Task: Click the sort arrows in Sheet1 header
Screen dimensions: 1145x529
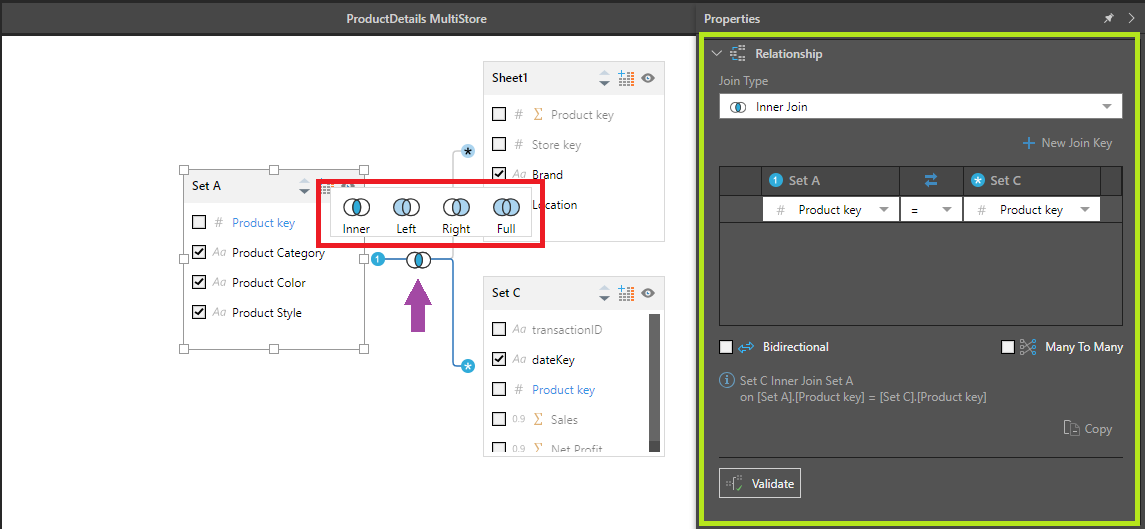Action: pyautogui.click(x=604, y=79)
